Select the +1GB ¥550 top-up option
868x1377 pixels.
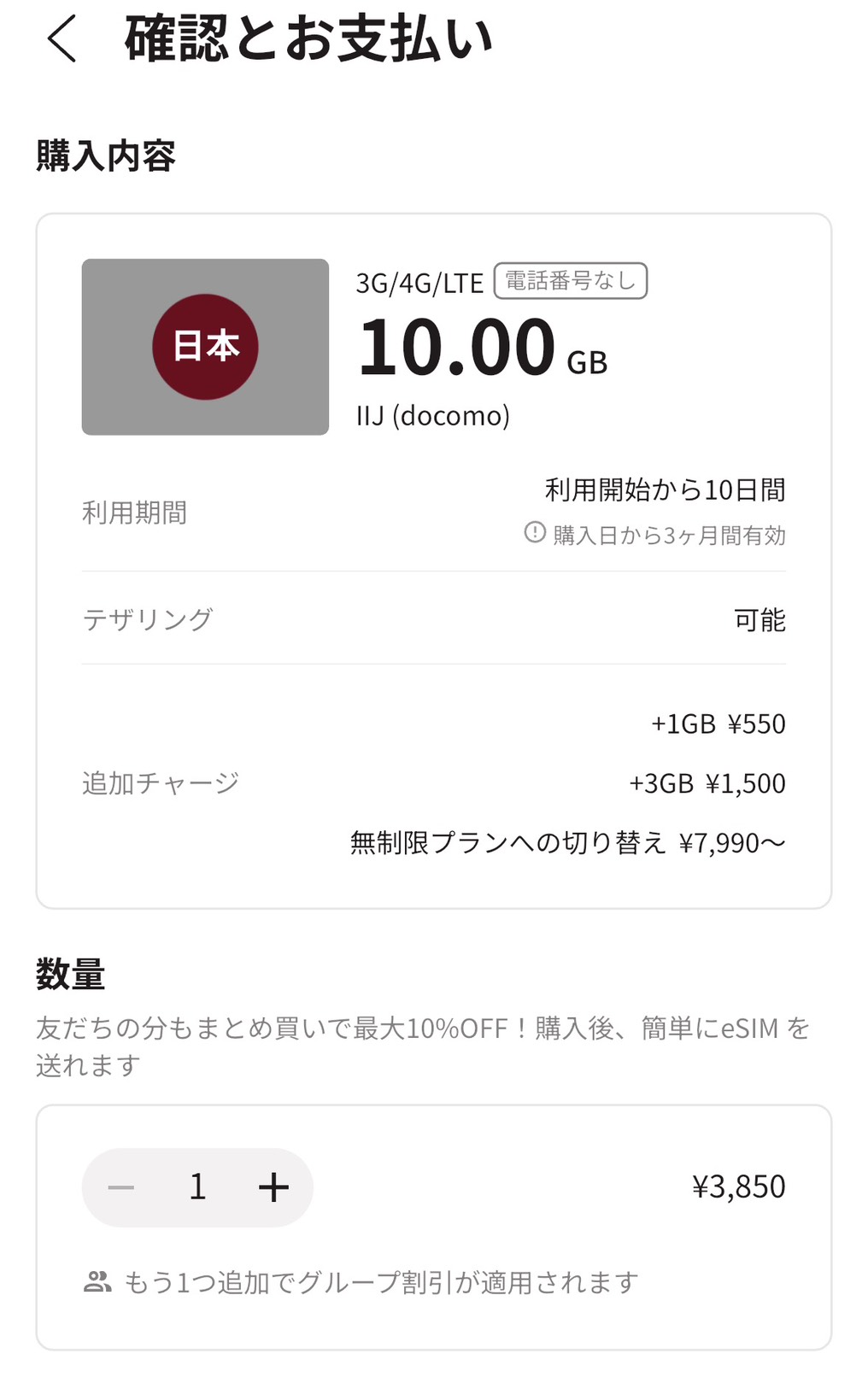point(718,724)
